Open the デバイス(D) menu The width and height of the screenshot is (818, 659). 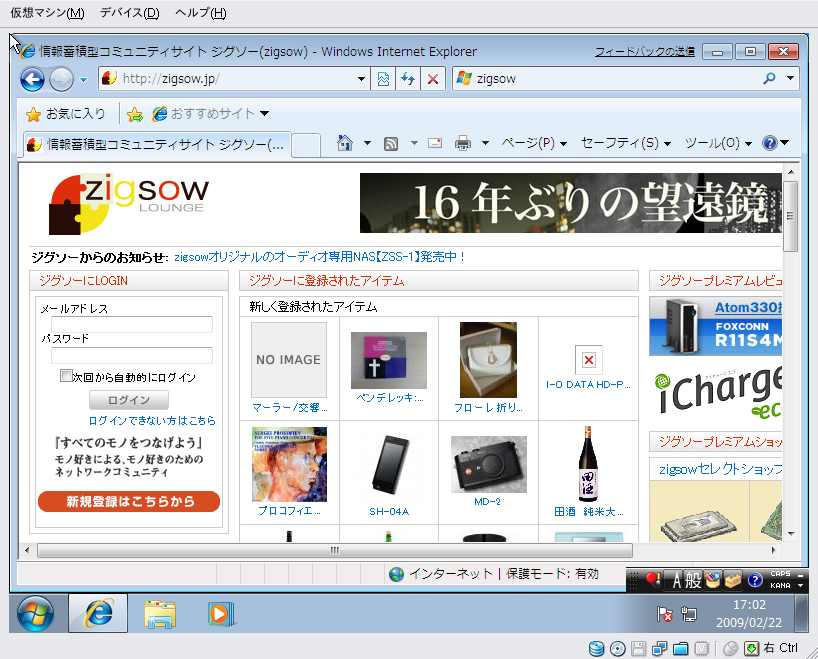point(129,13)
